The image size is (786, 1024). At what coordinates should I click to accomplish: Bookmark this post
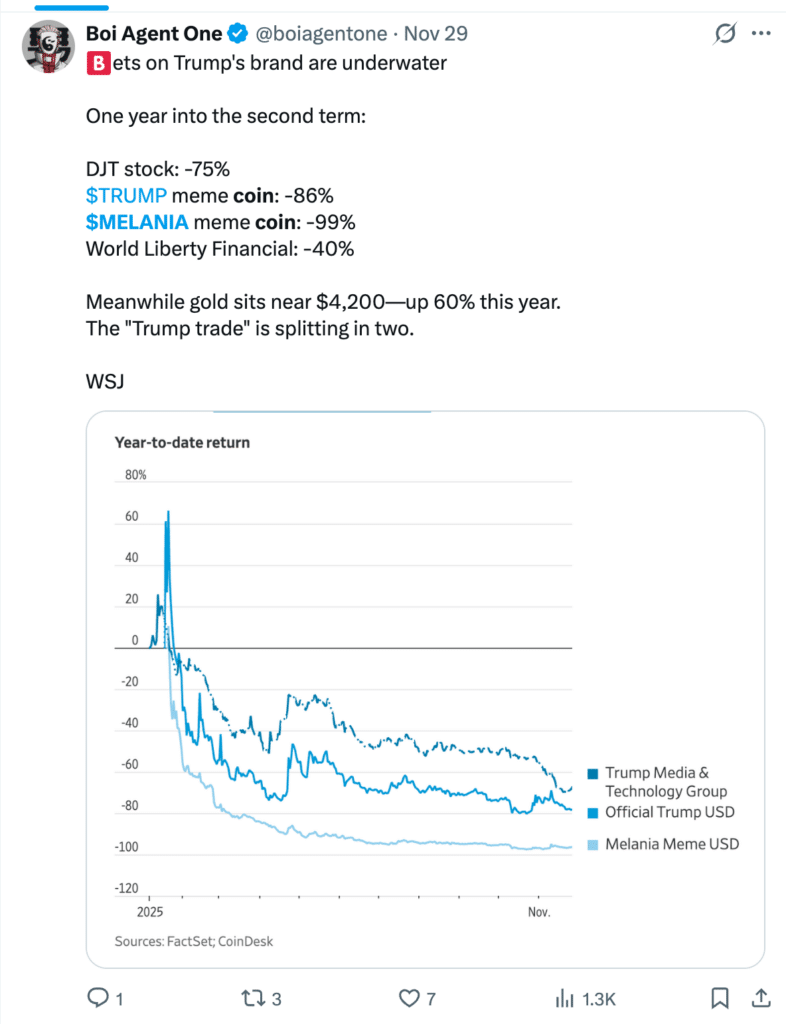point(719,997)
